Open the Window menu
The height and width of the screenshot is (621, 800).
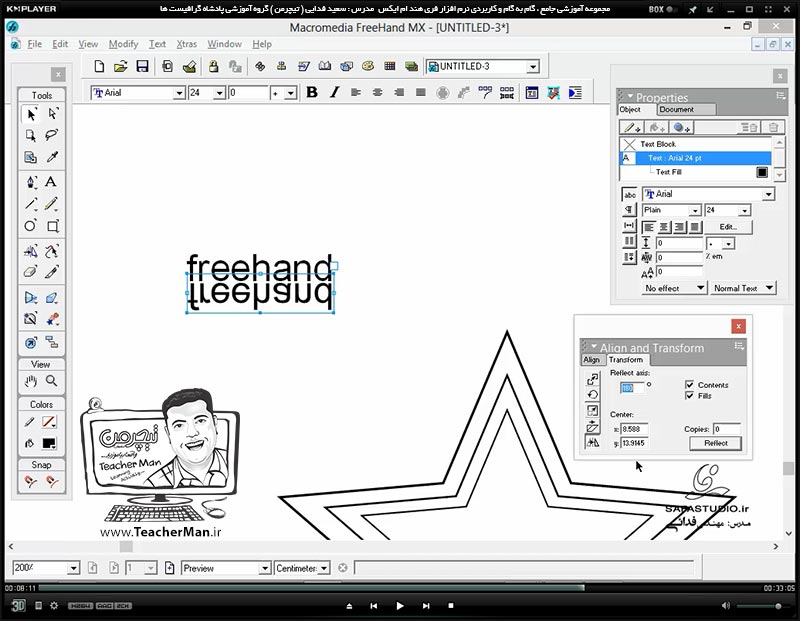click(x=224, y=44)
